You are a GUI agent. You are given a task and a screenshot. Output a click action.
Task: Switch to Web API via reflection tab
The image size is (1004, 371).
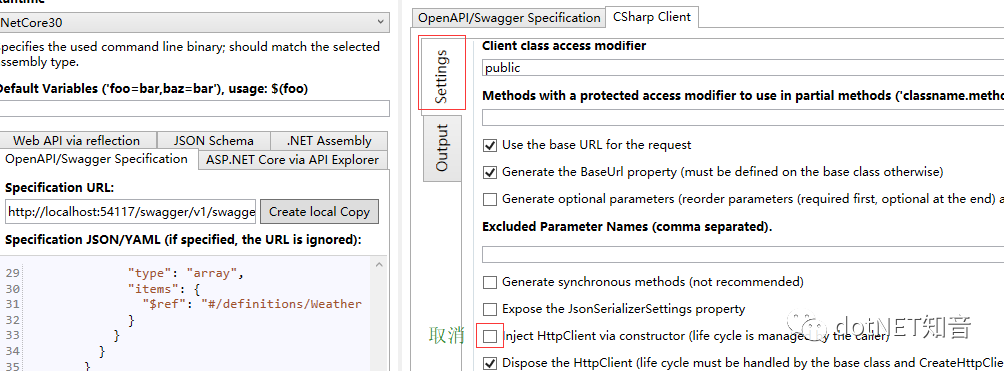point(77,140)
